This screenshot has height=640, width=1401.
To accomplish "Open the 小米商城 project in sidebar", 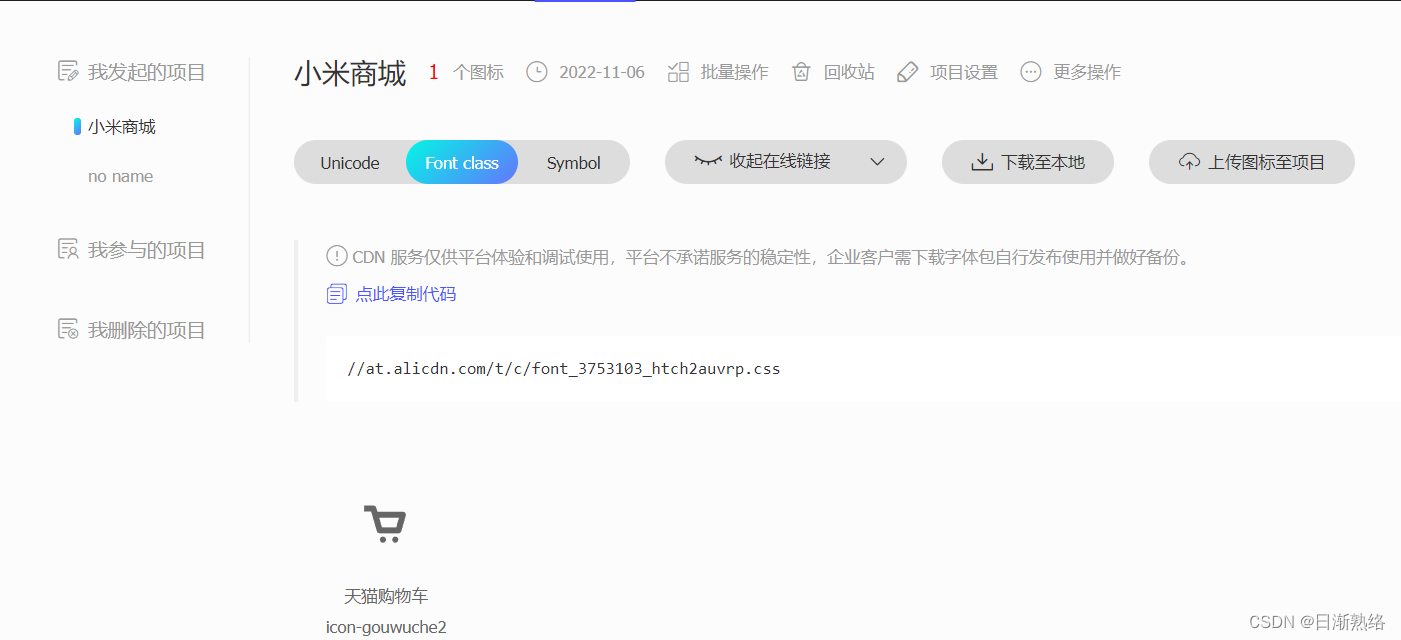I will coord(122,127).
